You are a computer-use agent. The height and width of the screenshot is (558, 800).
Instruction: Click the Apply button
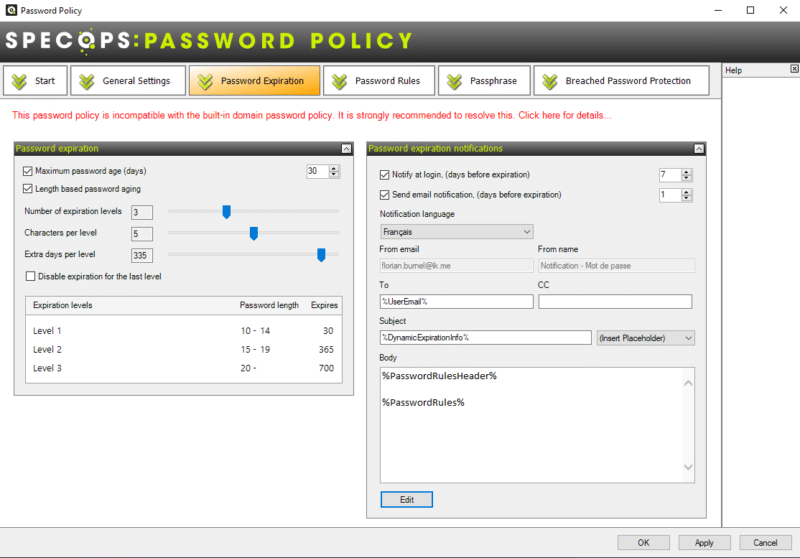704,543
